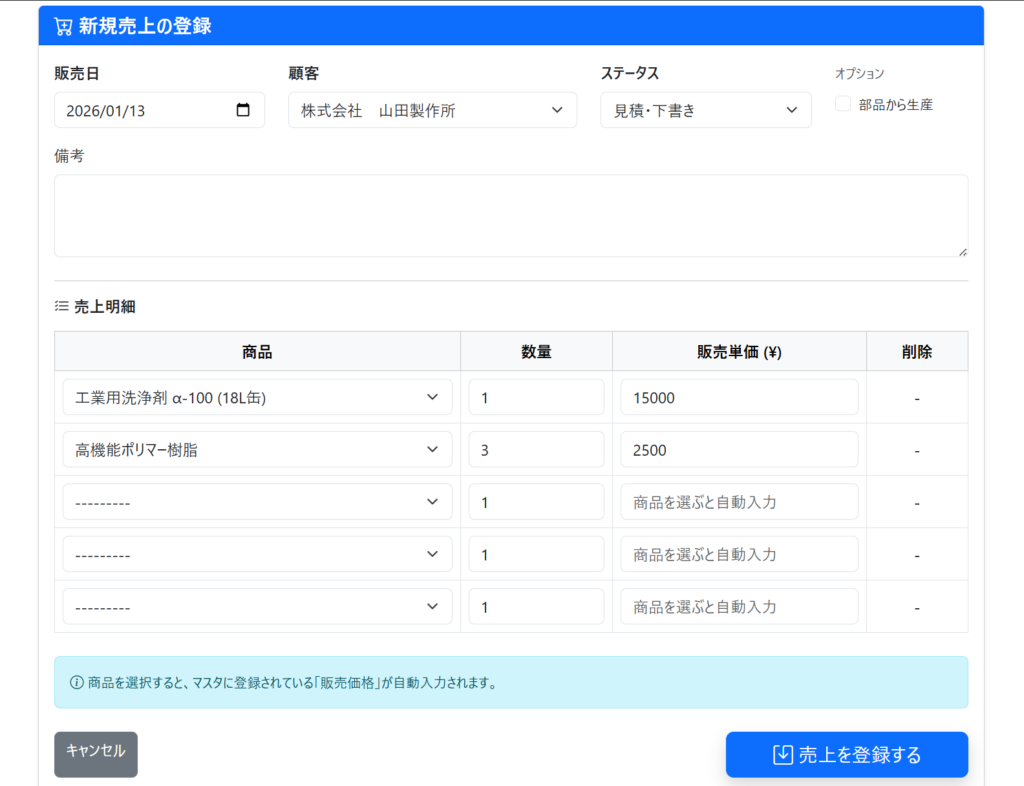Click the calendar icon in 販売日 field
Viewport: 1024px width, 786px height.
[243, 110]
